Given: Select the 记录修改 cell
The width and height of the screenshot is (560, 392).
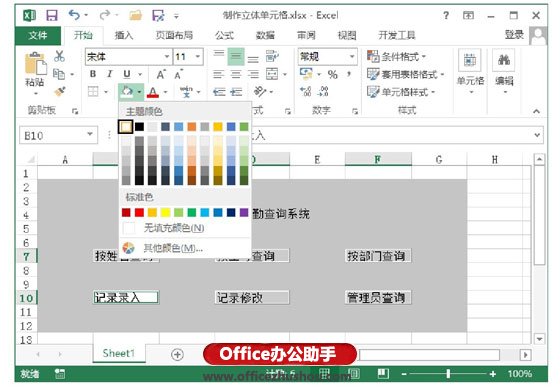Looking at the screenshot, I should coord(252,297).
